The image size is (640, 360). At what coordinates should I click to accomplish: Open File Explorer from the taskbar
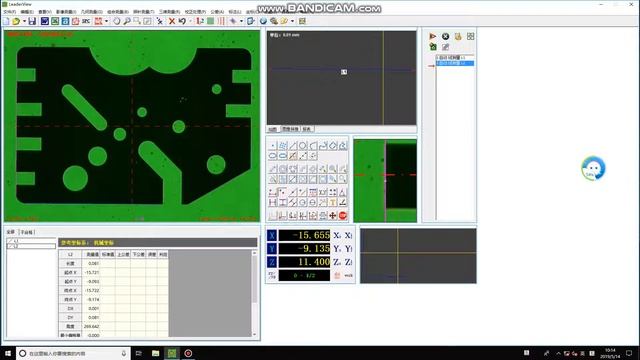[x=156, y=353]
